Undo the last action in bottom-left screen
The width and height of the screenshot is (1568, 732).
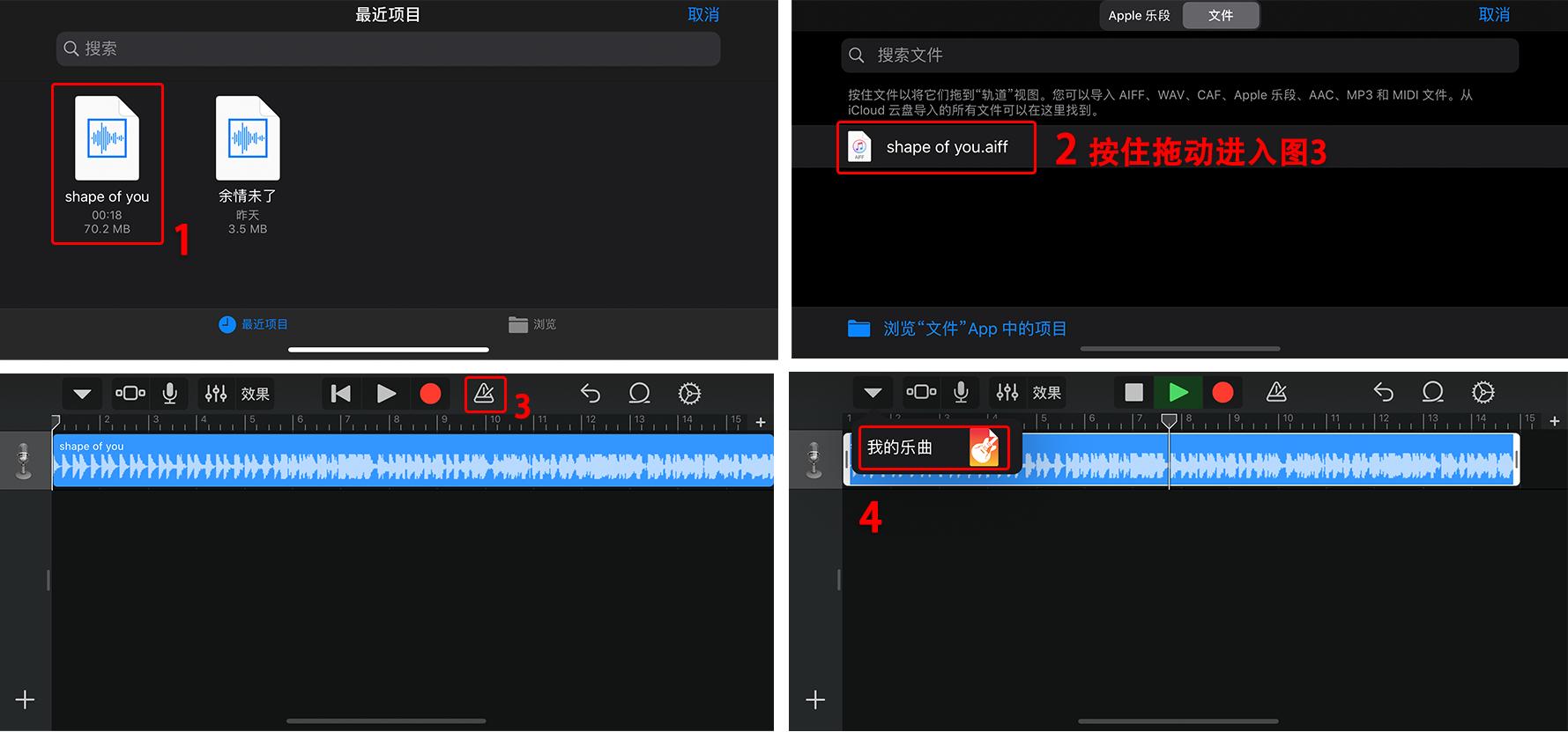590,394
